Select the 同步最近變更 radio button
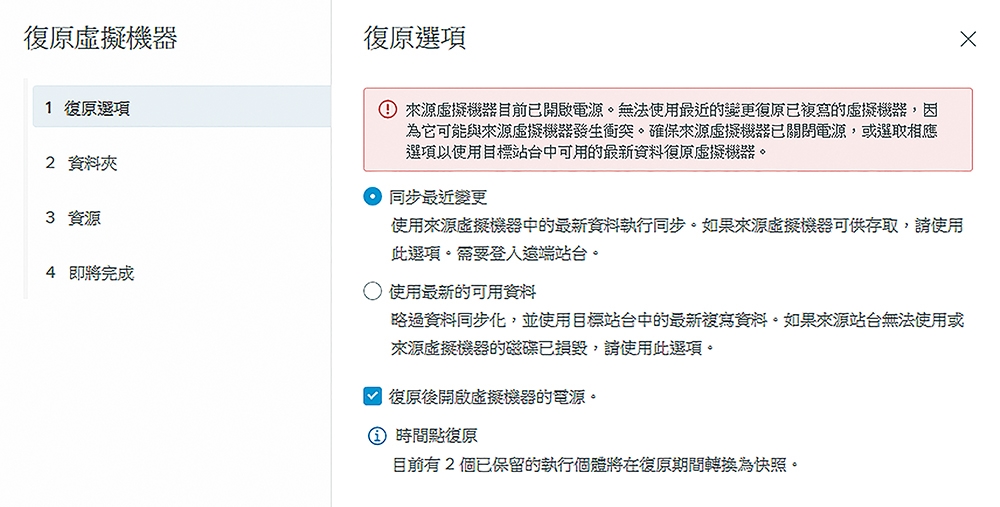 (x=372, y=196)
